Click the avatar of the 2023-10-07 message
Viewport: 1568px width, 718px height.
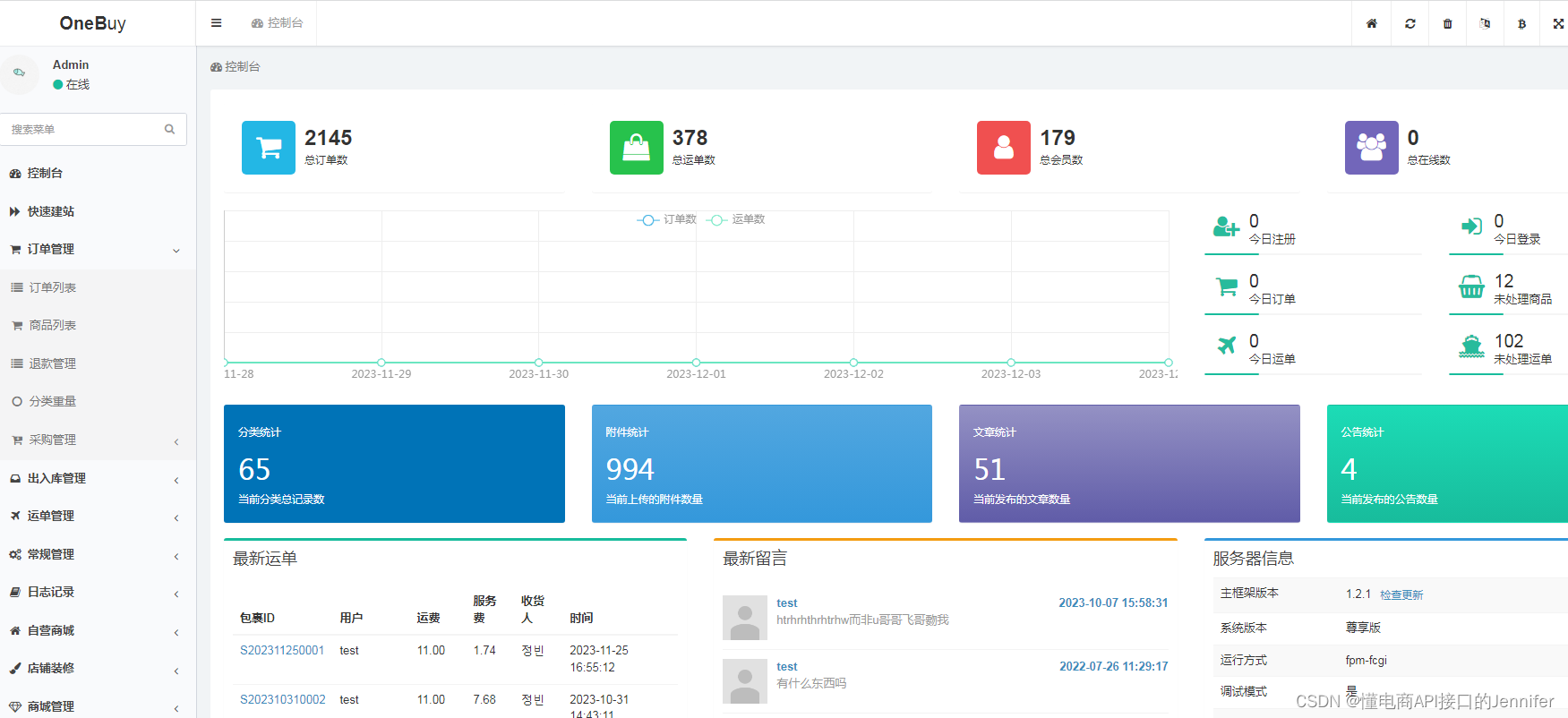pos(745,618)
